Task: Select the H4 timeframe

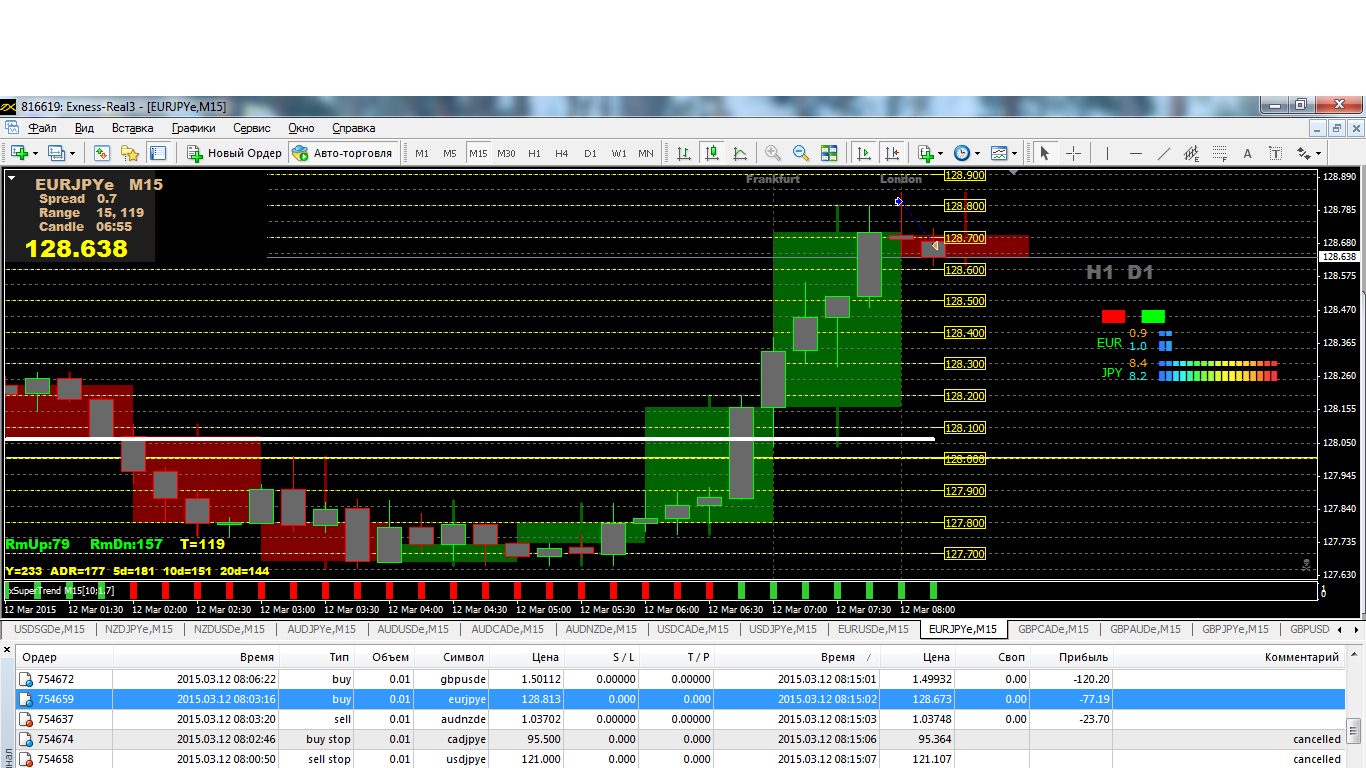Action: point(562,153)
